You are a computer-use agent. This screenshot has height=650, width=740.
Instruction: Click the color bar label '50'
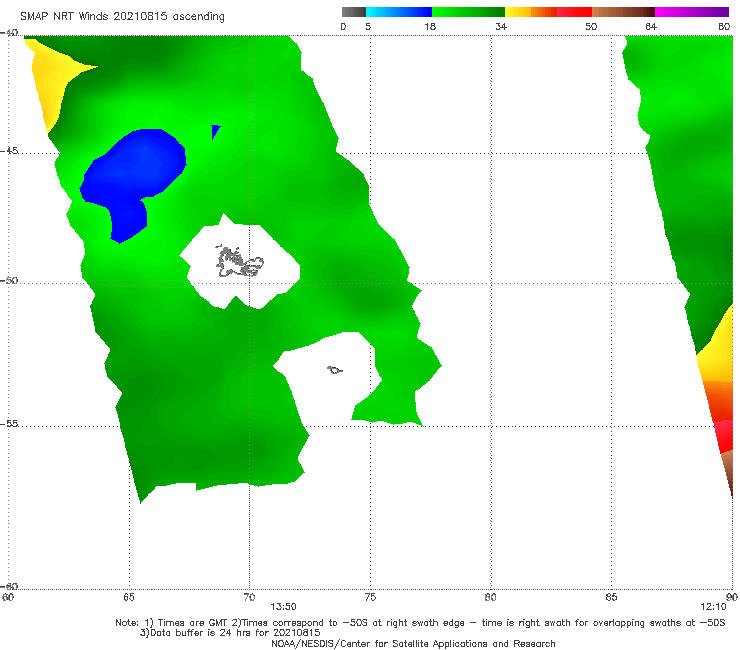click(591, 26)
